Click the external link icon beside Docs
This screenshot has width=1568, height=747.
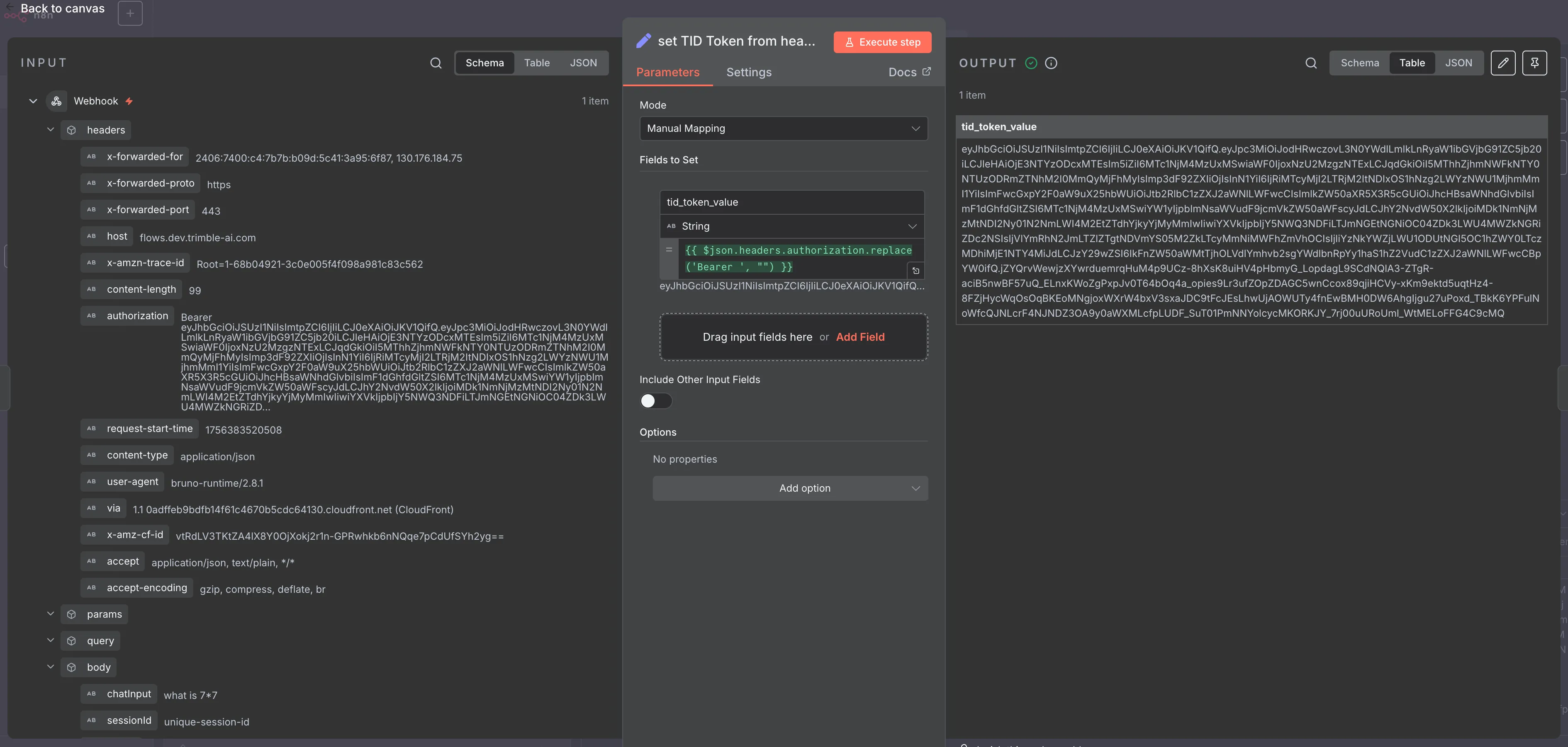pos(926,71)
